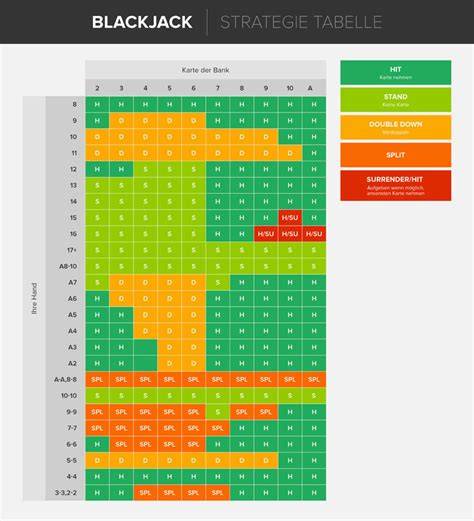Select the DOUBLE DOWN legend box
Image resolution: width=474 pixels, height=521 pixels.
coord(396,127)
